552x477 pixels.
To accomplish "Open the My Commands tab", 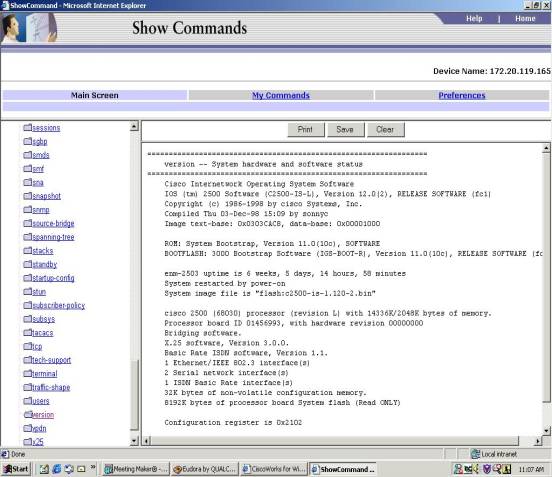I will [x=281, y=95].
